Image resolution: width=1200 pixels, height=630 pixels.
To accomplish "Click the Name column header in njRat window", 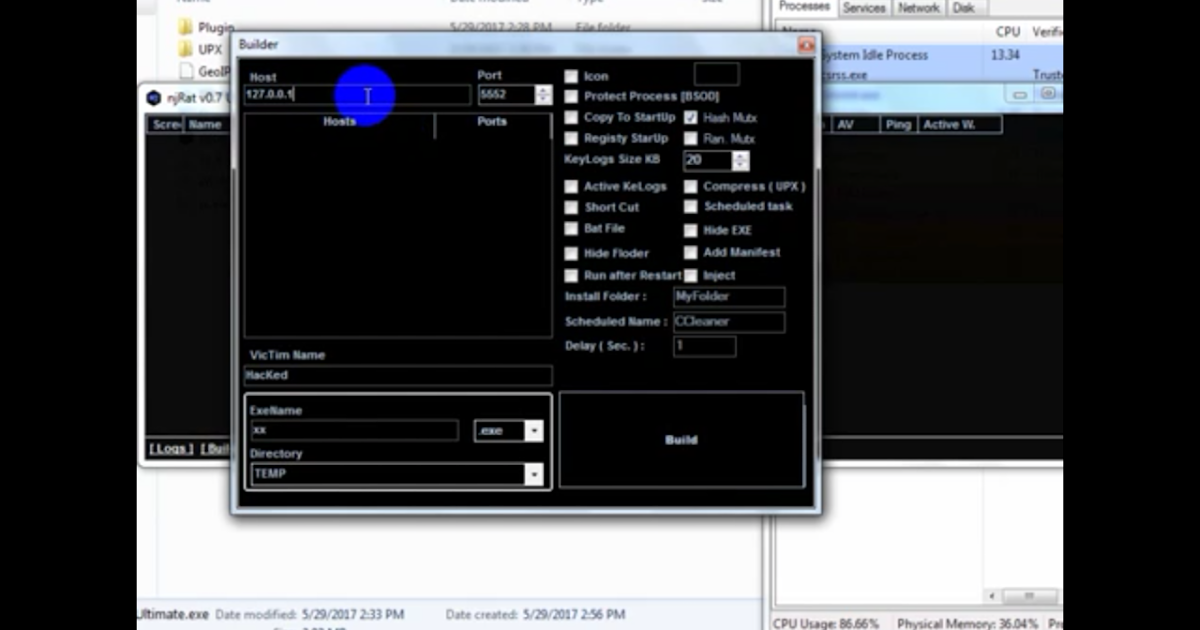I will coord(205,125).
